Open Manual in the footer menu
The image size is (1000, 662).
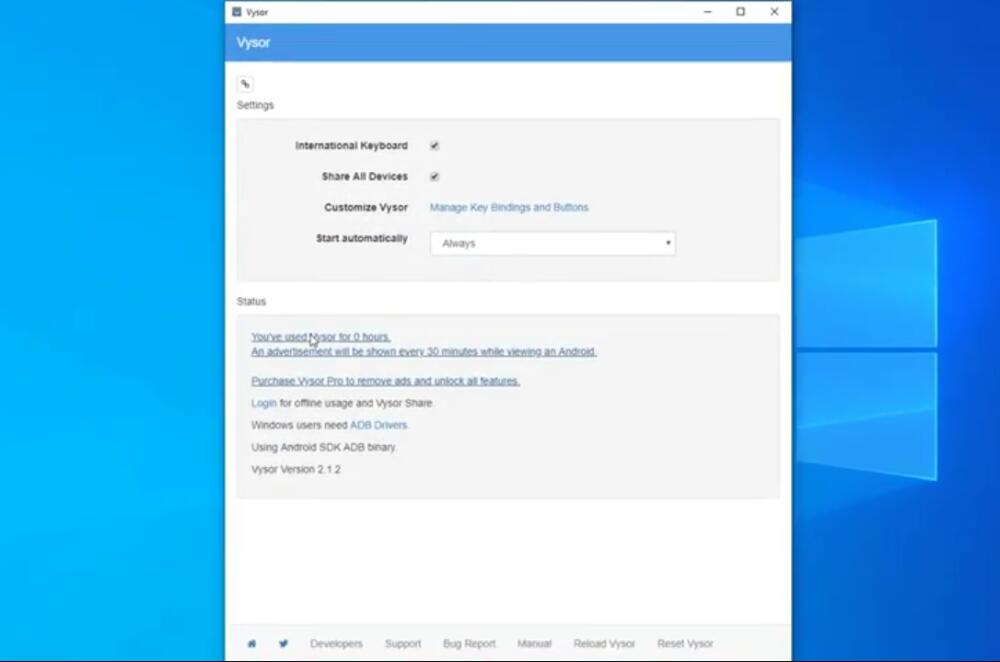(x=534, y=644)
